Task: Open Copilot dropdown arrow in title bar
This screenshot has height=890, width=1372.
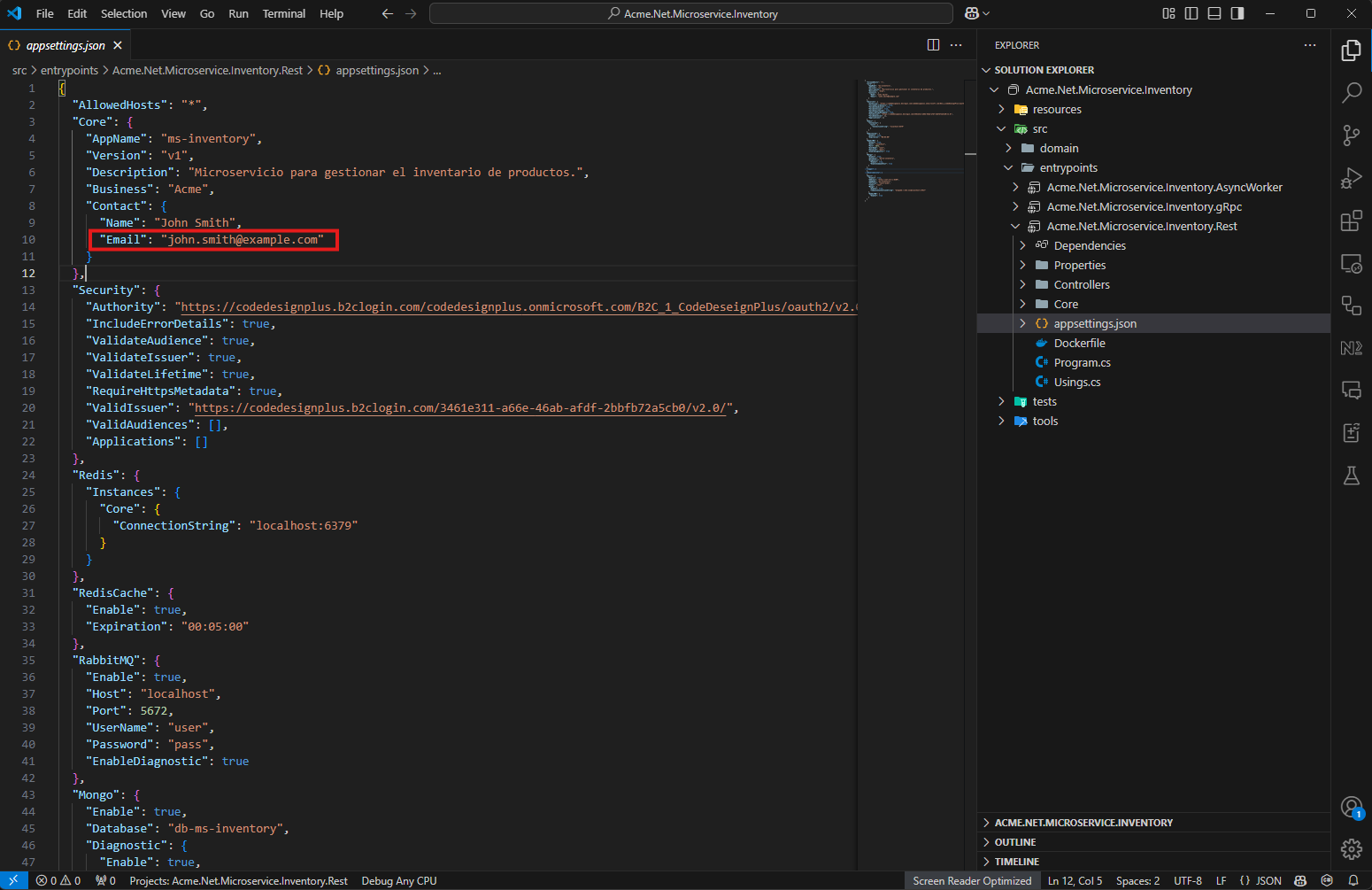Action: point(986,13)
